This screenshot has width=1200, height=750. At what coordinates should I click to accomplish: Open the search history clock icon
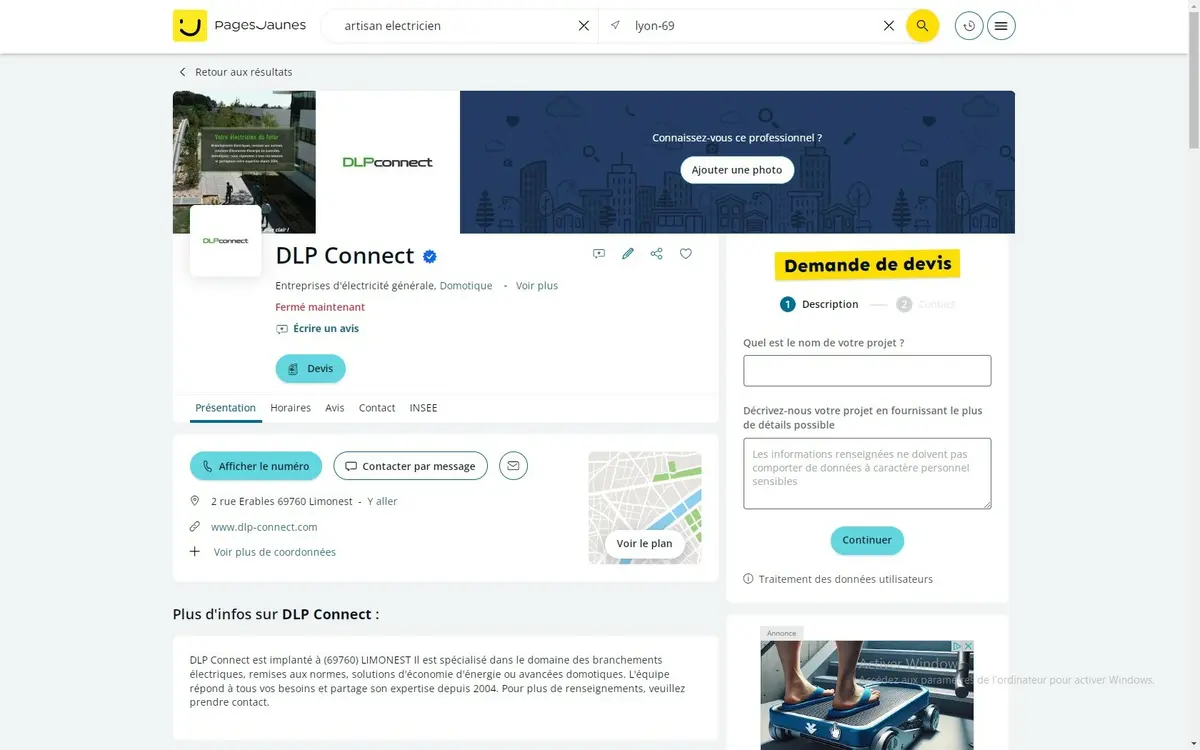pyautogui.click(x=969, y=26)
